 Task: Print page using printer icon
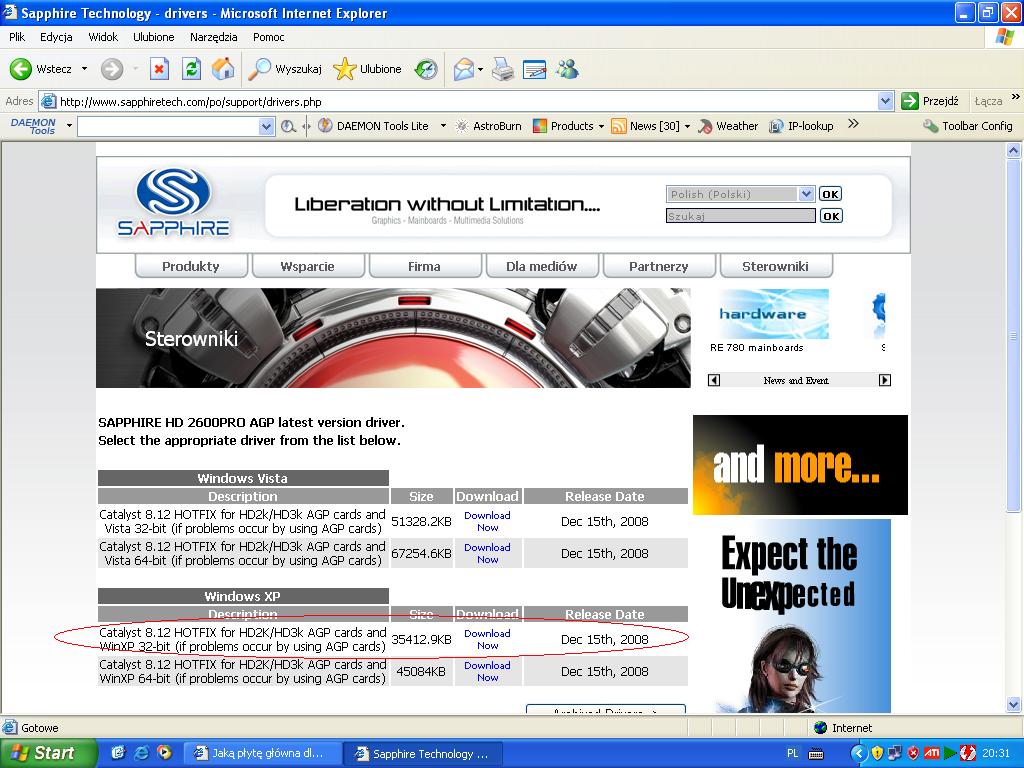coord(502,69)
